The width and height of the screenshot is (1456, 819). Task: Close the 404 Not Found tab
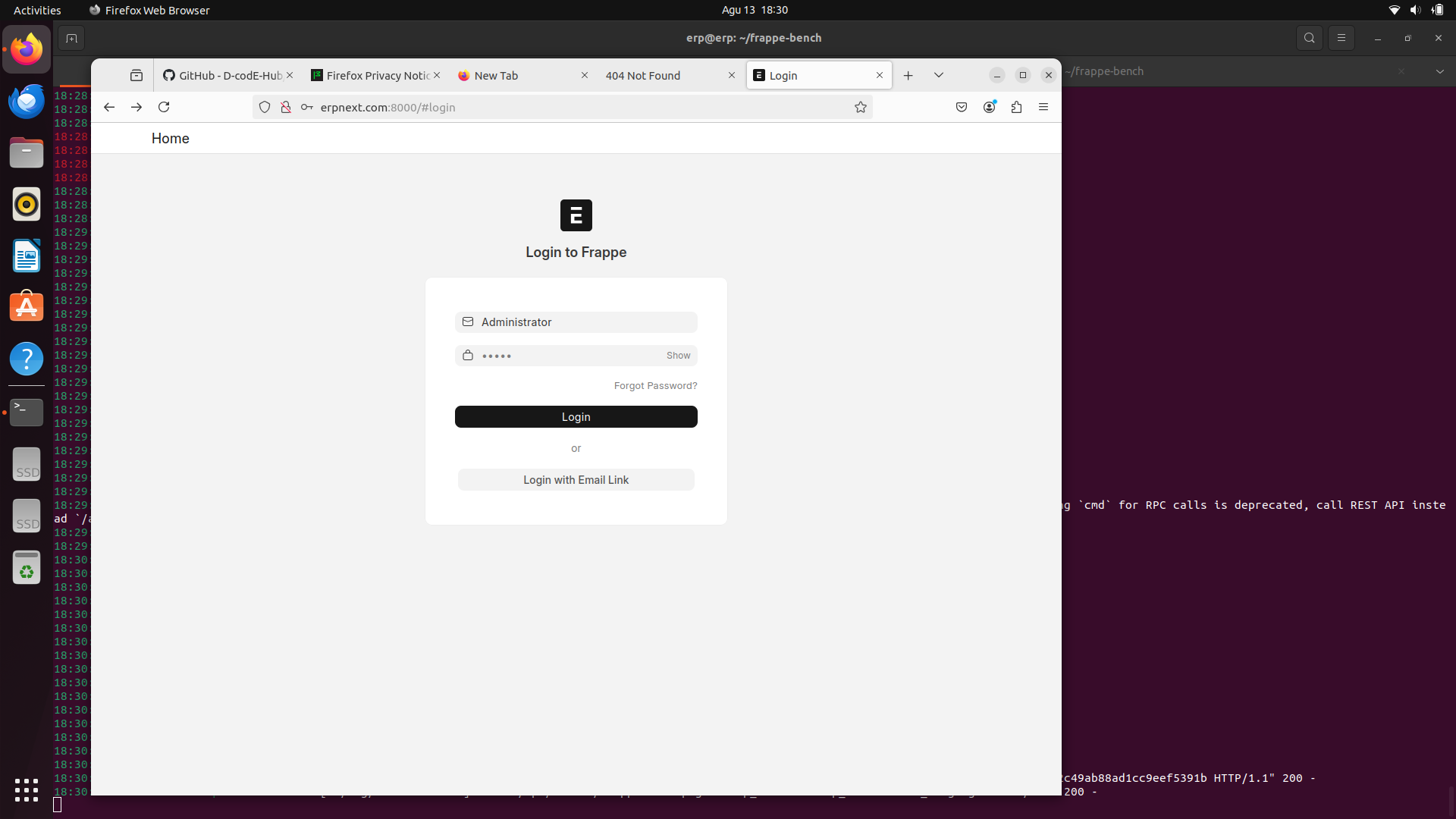pos(732,75)
